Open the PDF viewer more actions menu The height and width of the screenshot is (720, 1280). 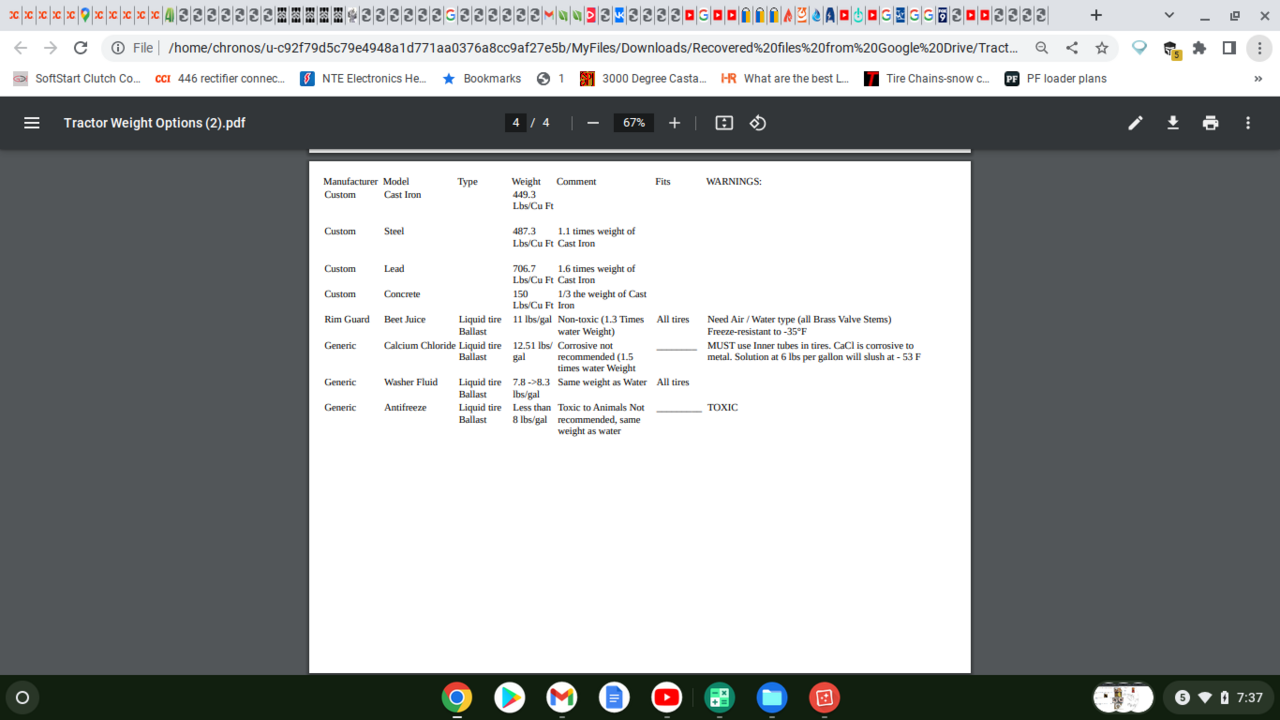pos(1248,123)
